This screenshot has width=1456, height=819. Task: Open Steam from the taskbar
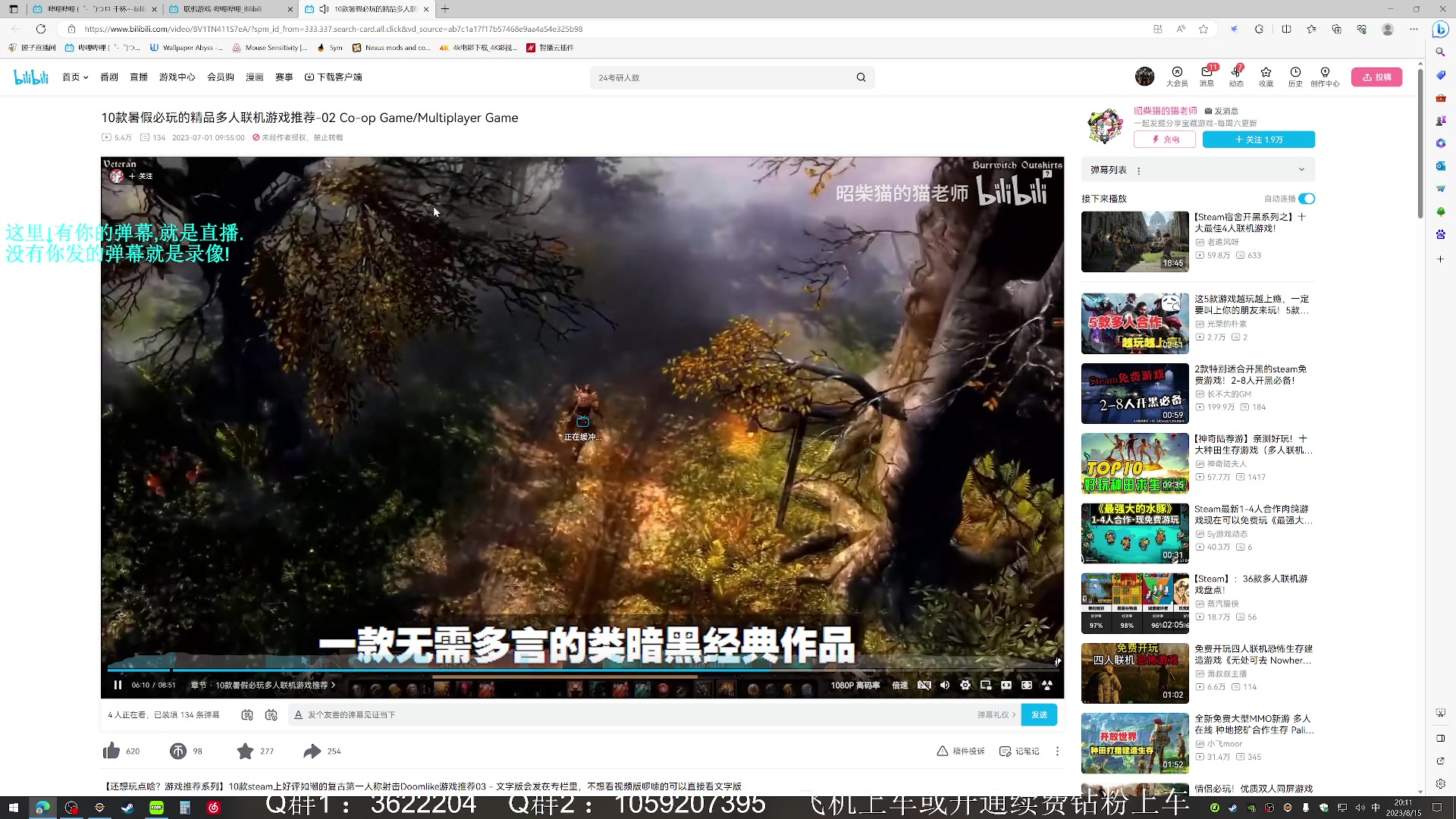[127, 808]
